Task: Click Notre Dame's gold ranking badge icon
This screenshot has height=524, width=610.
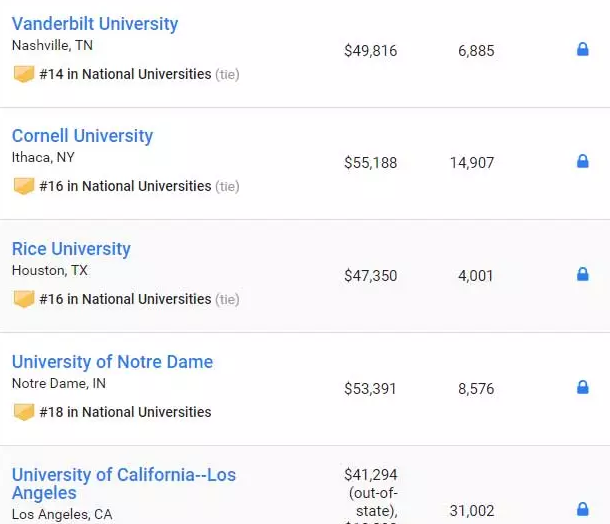Action: 23,412
